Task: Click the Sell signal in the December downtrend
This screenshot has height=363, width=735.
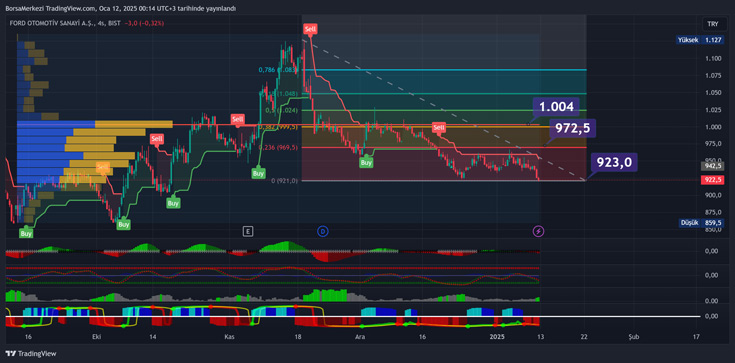Action: (439, 127)
